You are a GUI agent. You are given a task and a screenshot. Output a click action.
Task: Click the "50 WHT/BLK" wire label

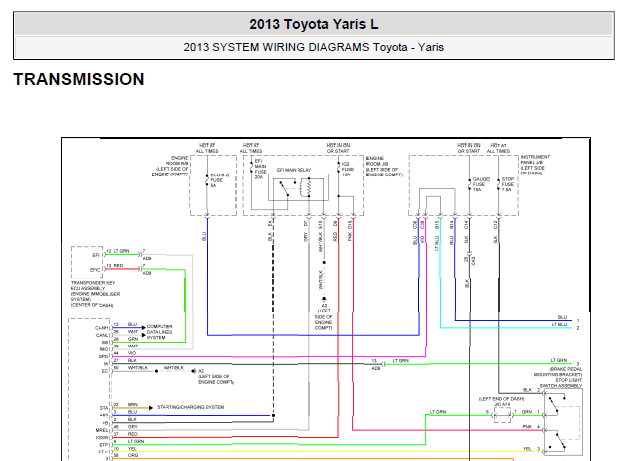pos(131,368)
